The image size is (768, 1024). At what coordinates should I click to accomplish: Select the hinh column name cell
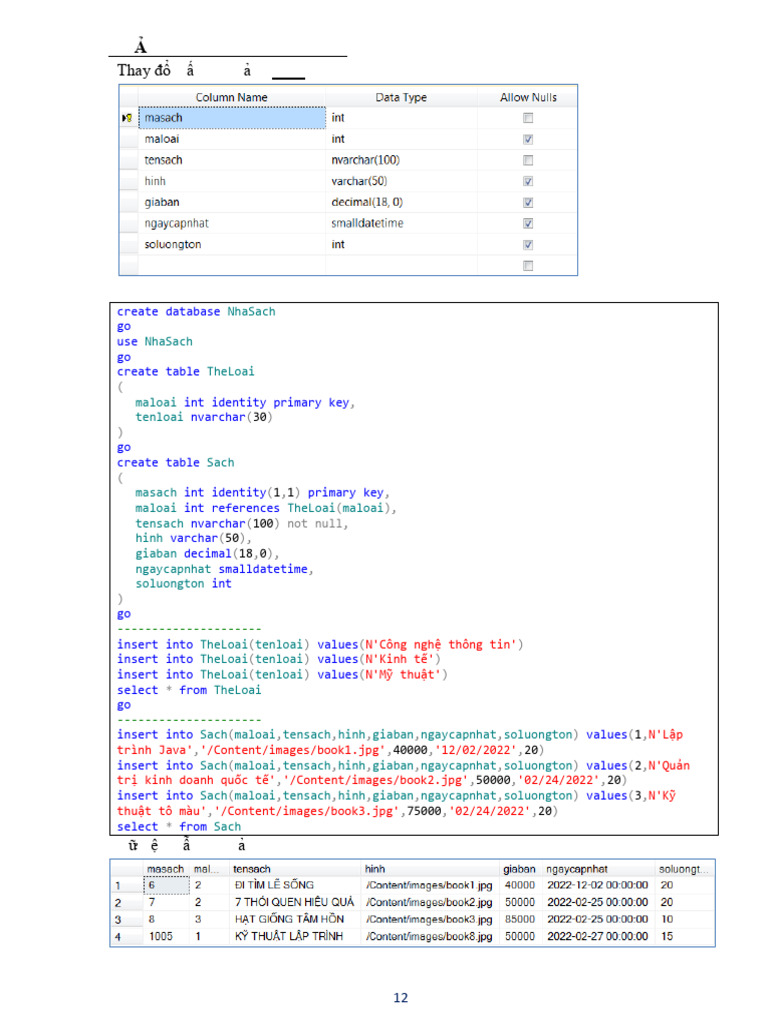232,182
